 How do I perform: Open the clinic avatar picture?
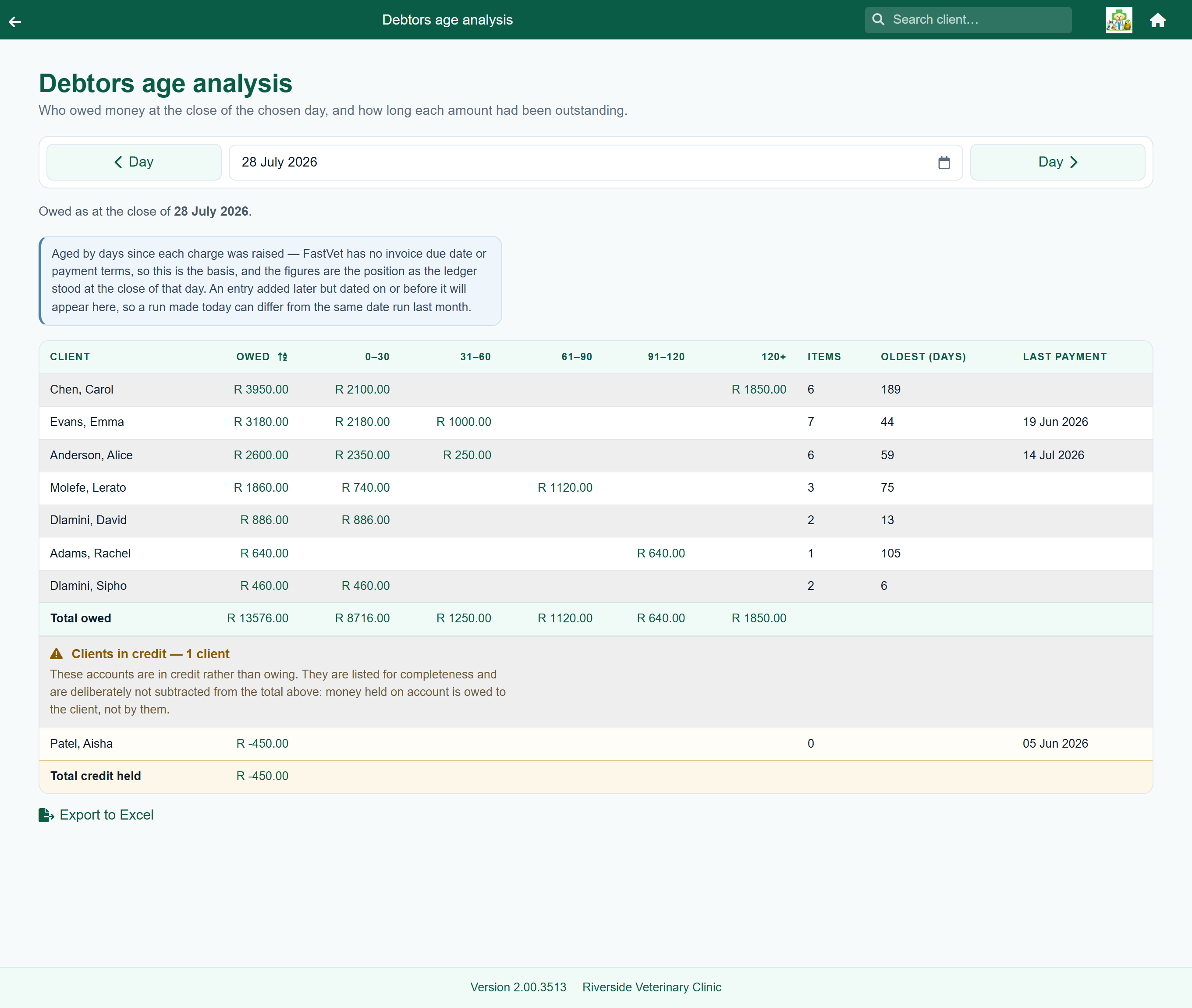pyautogui.click(x=1118, y=20)
